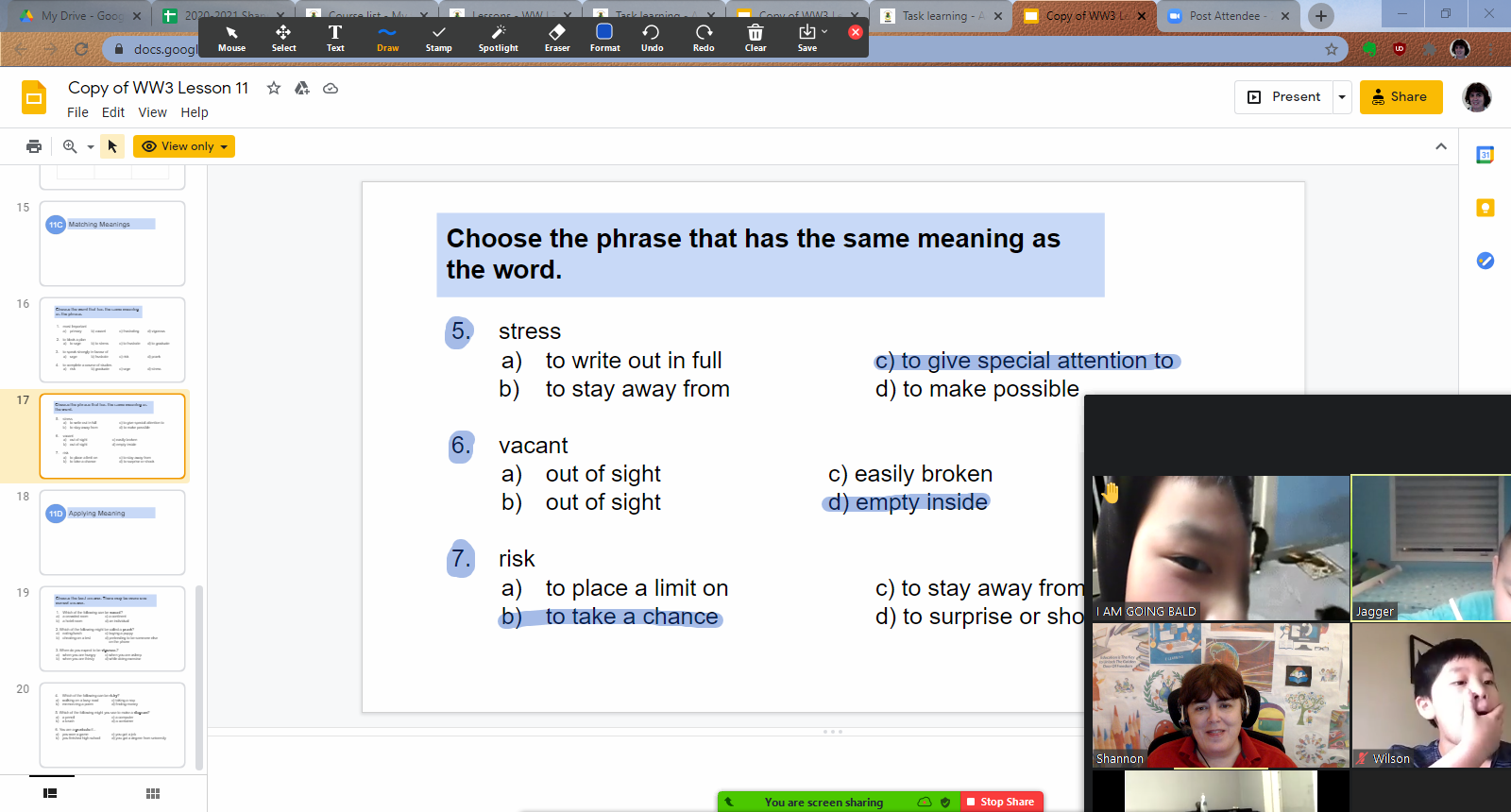Switch to the My Drive browser tab
Viewport: 1511px width, 812px height.
click(80, 16)
